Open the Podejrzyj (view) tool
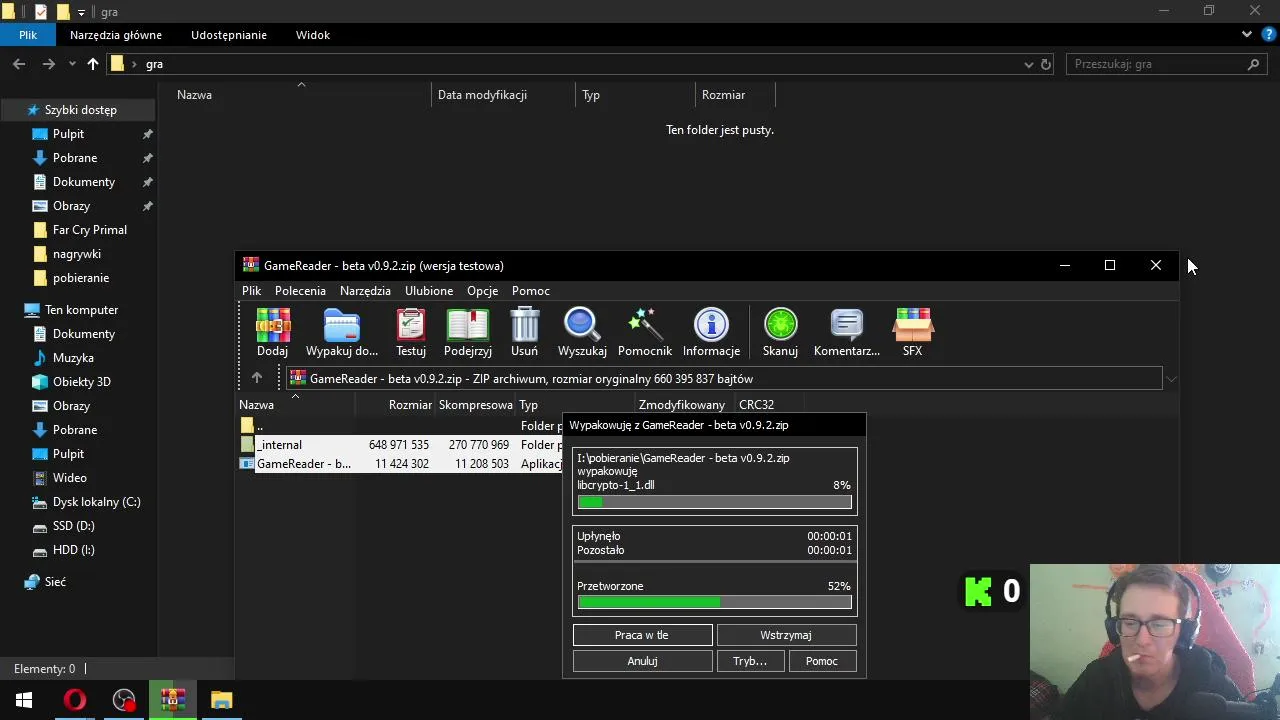 pyautogui.click(x=468, y=333)
